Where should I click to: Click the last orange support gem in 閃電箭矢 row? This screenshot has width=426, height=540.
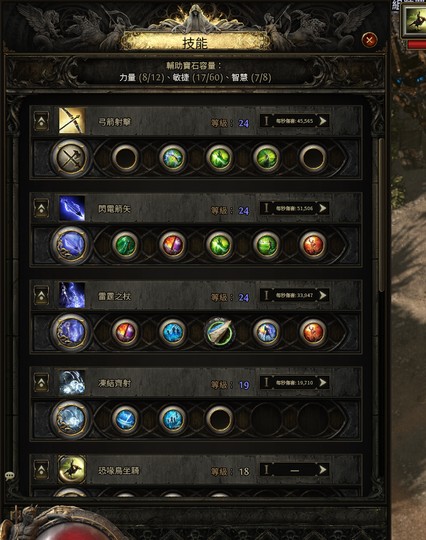point(313,245)
